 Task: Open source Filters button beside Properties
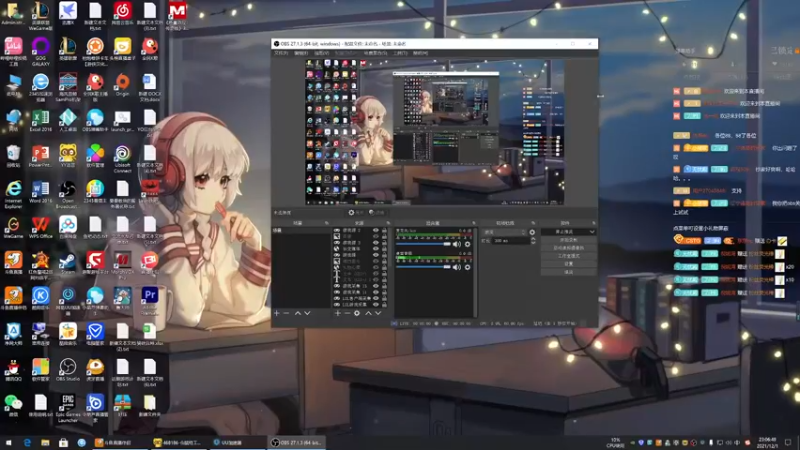coord(376,212)
